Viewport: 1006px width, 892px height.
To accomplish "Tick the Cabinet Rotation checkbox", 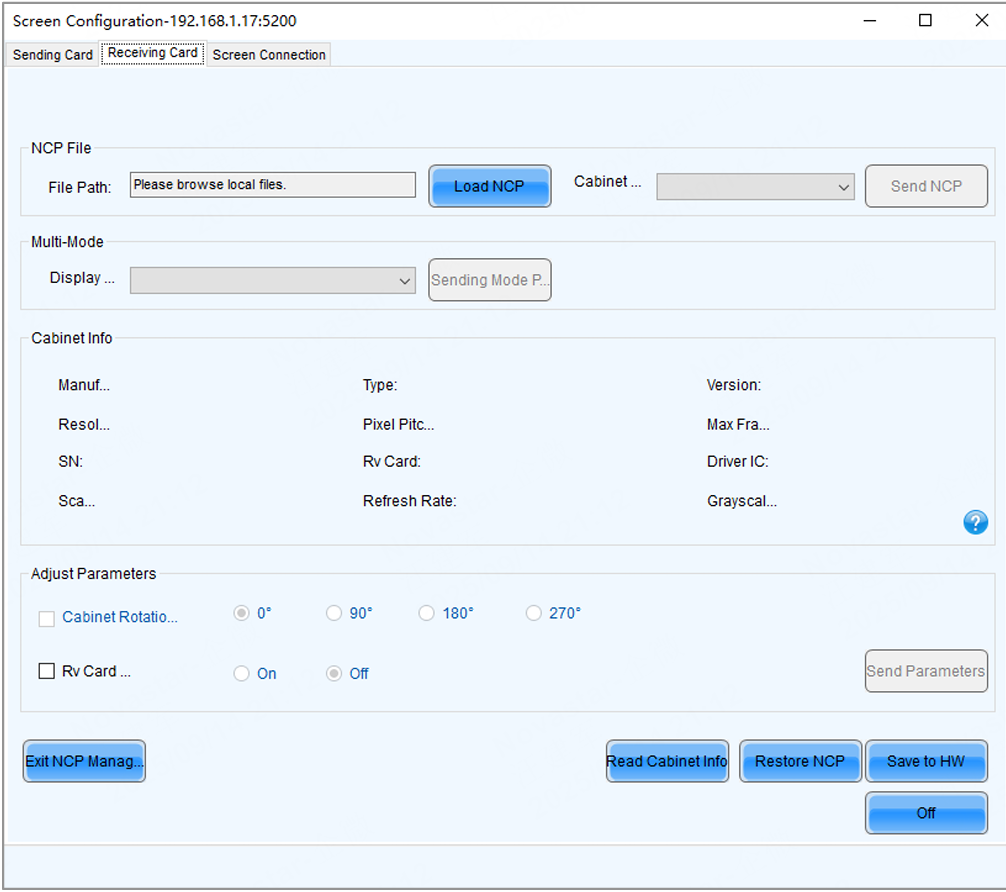I will click(46, 619).
